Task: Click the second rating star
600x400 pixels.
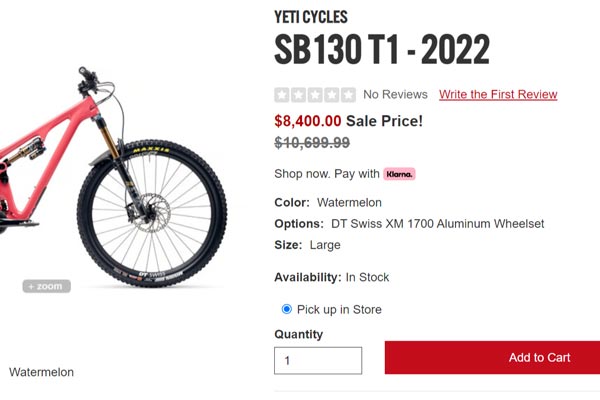Action: 298,95
